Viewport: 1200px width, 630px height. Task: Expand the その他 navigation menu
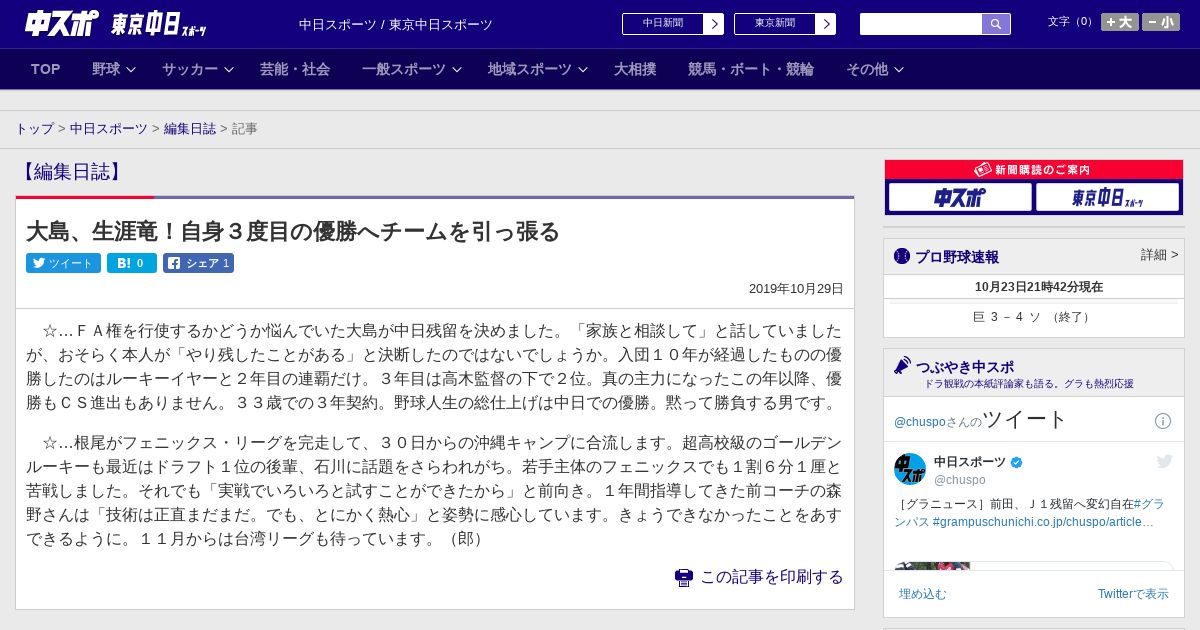(875, 69)
